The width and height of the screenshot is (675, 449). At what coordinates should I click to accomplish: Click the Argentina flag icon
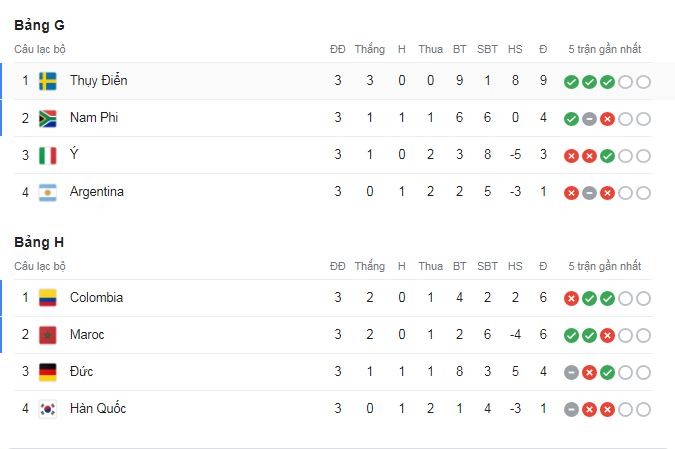point(47,192)
